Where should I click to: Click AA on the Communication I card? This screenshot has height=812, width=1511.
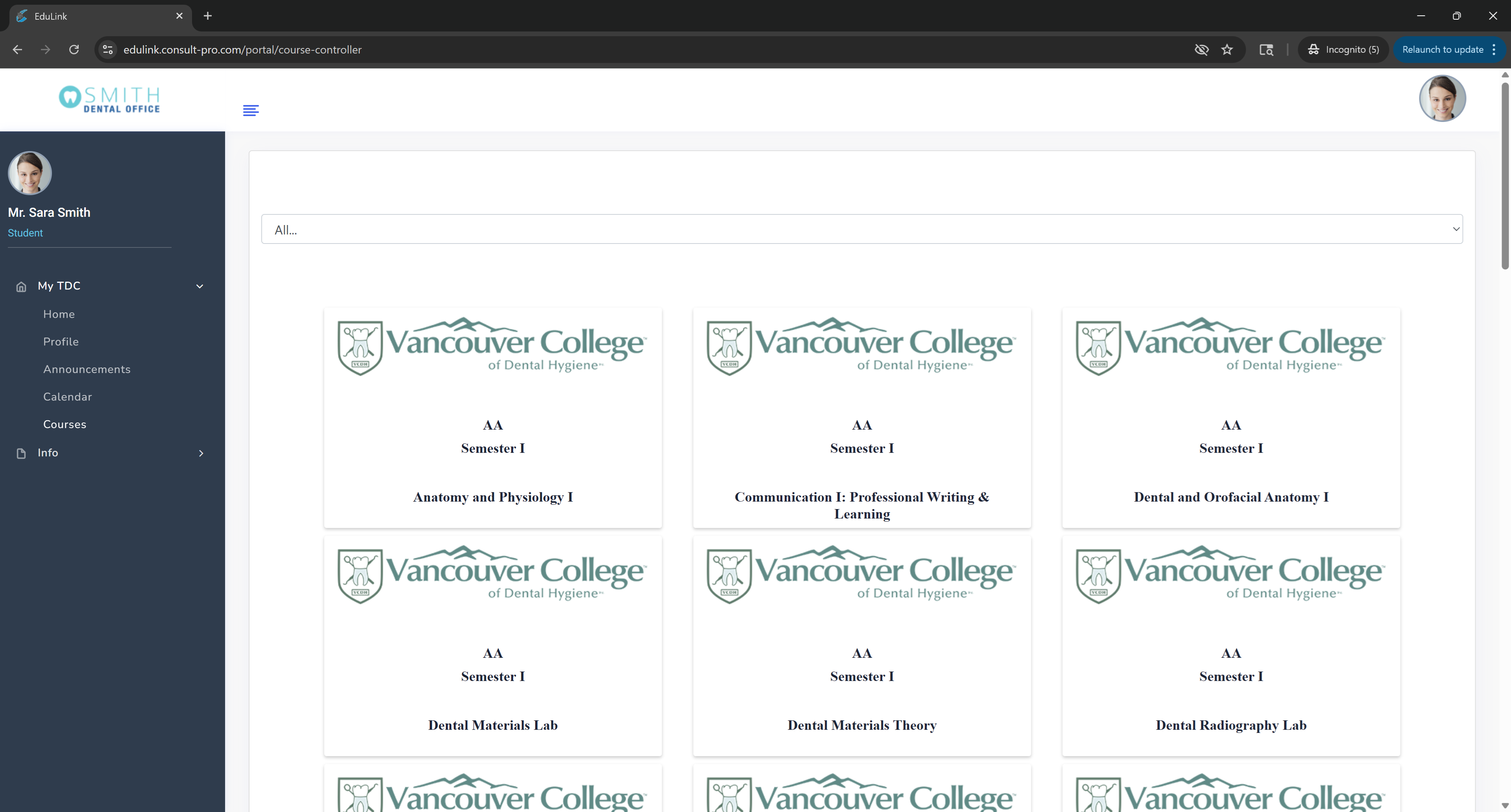click(x=862, y=425)
